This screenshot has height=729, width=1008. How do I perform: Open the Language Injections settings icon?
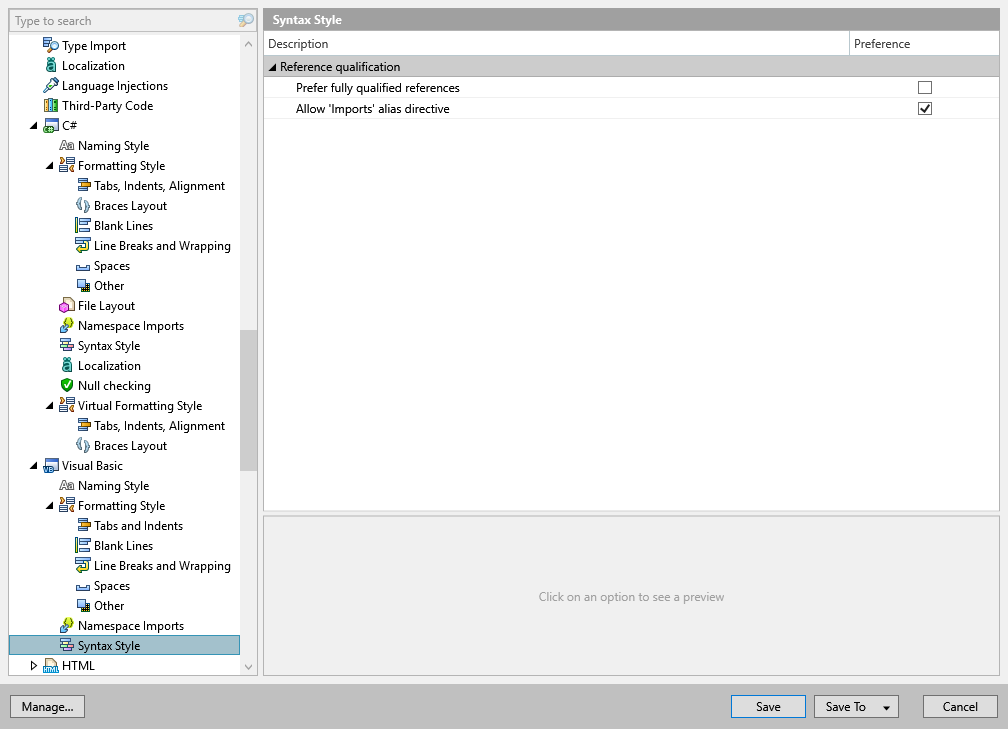point(50,85)
